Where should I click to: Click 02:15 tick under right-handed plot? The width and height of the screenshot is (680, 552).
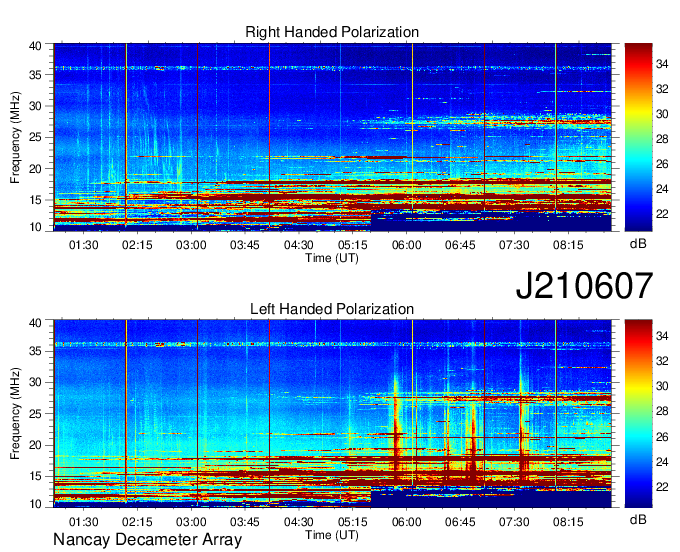137,245
